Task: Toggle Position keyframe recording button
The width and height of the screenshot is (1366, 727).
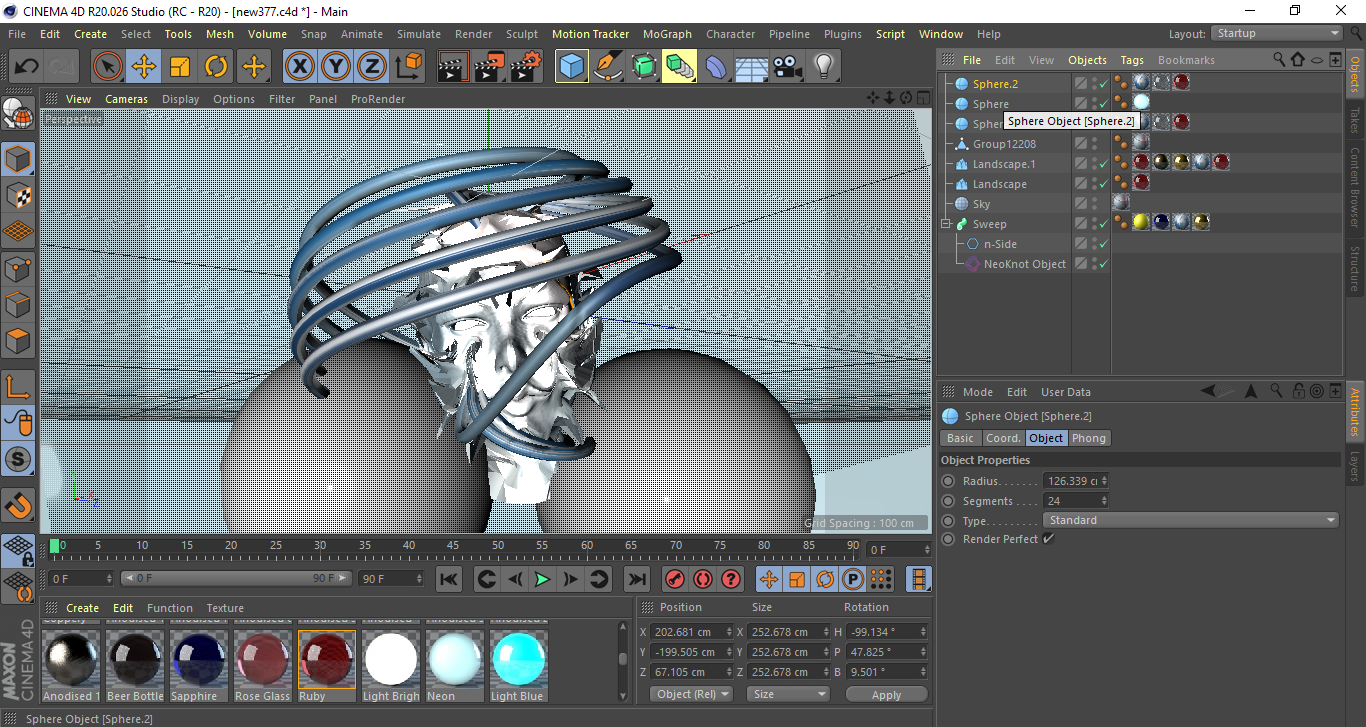Action: pos(769,579)
